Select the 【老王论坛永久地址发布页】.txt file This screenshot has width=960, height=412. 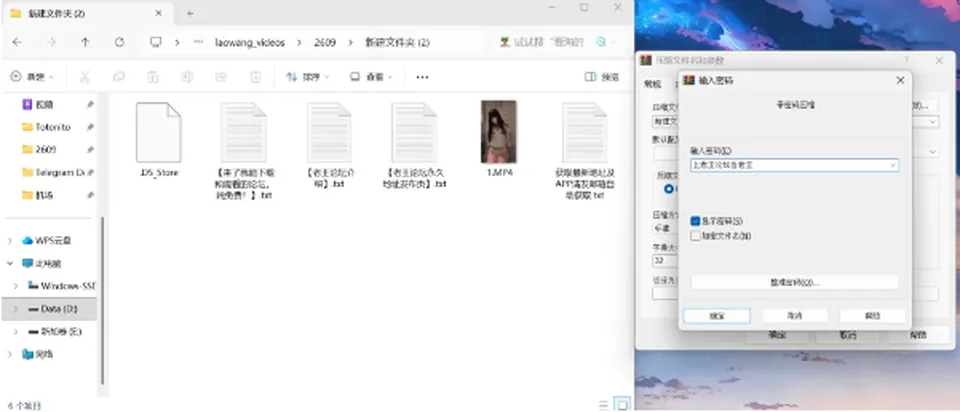pyautogui.click(x=414, y=144)
